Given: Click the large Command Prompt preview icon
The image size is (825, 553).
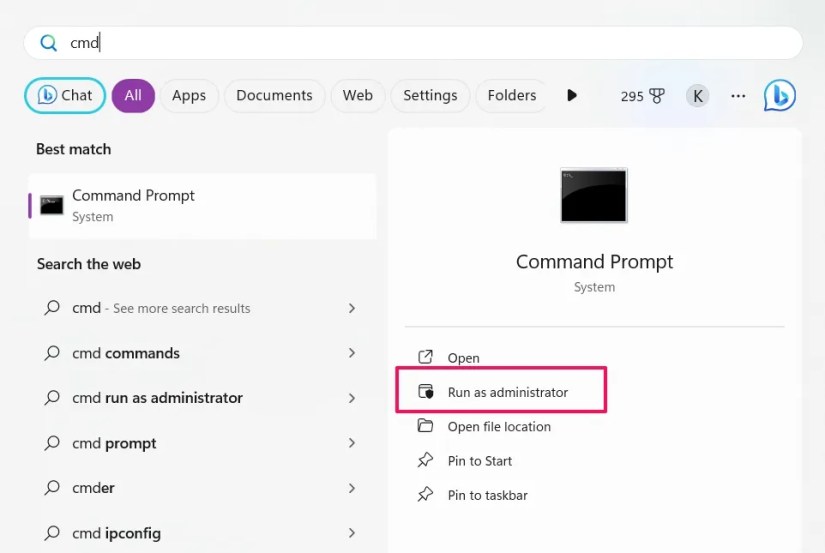Looking at the screenshot, I should click(594, 195).
